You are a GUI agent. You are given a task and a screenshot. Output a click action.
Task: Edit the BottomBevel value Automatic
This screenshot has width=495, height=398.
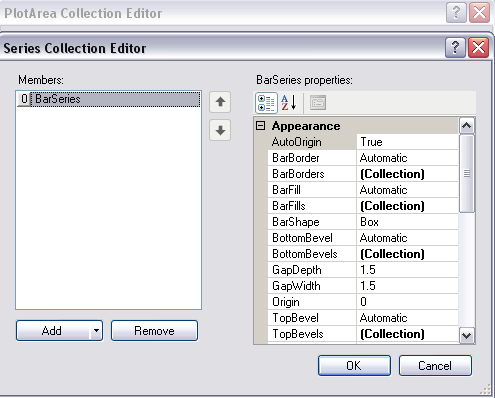[x=408, y=238]
